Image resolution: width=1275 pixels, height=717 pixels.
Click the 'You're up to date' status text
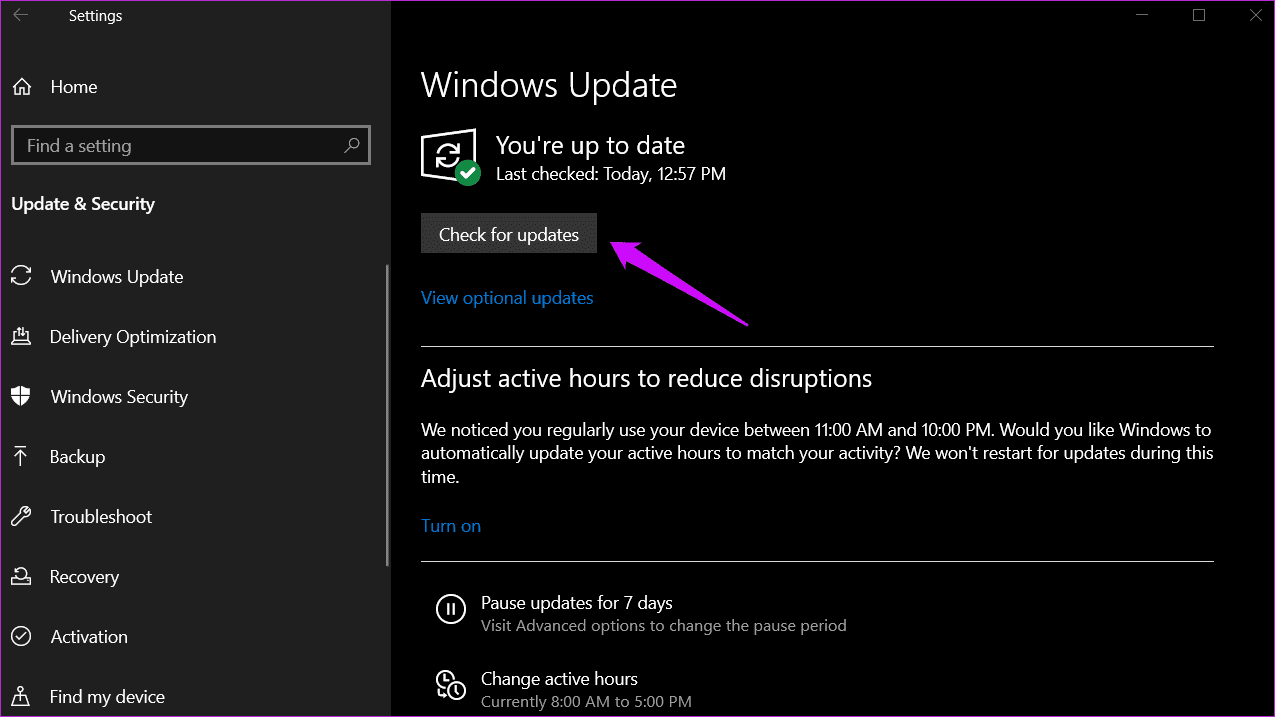(x=590, y=145)
